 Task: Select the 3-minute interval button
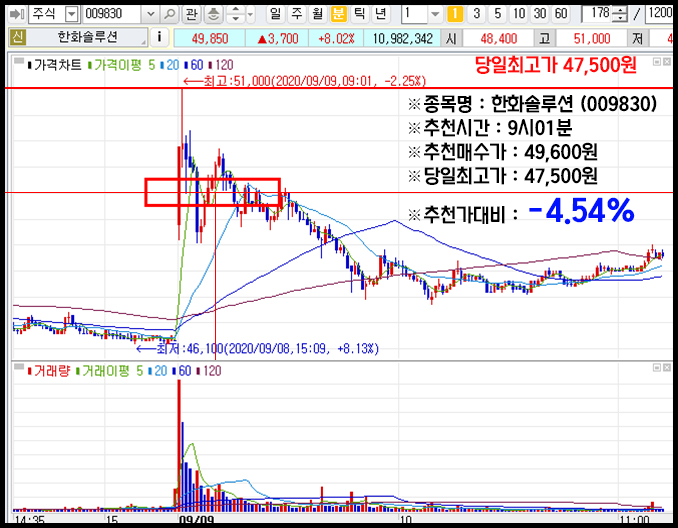click(476, 14)
